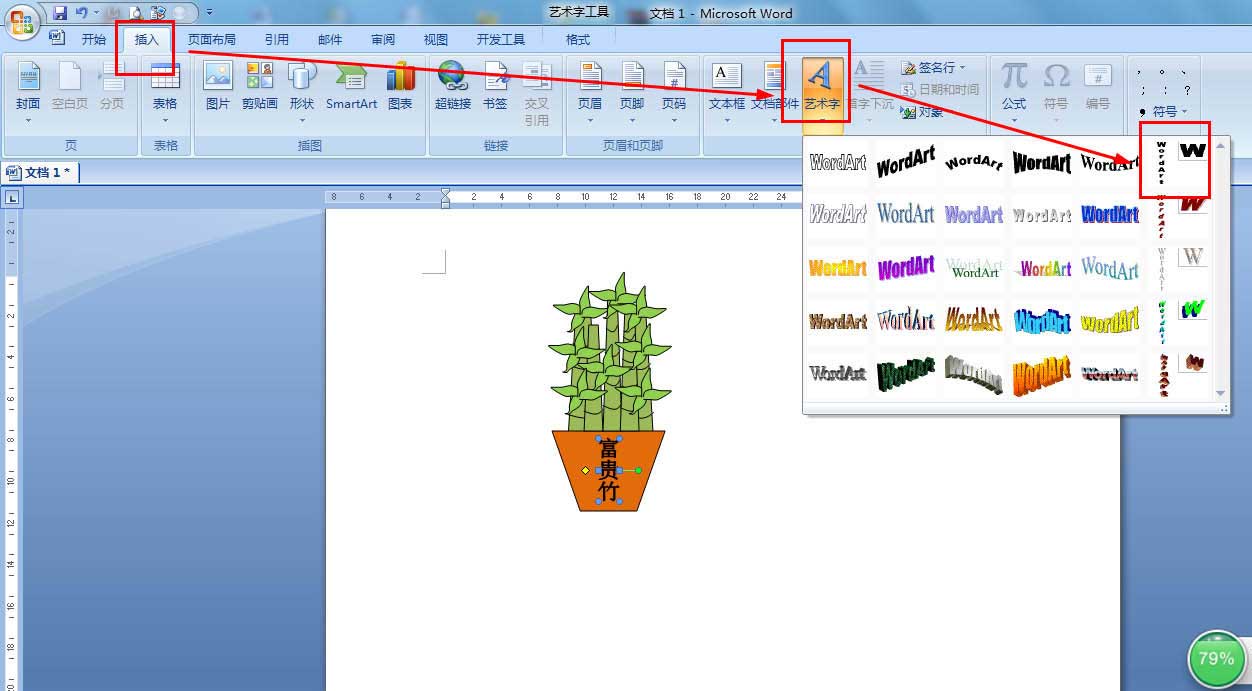Click the 日期和时间 button
This screenshot has height=691, width=1252.
940,90
